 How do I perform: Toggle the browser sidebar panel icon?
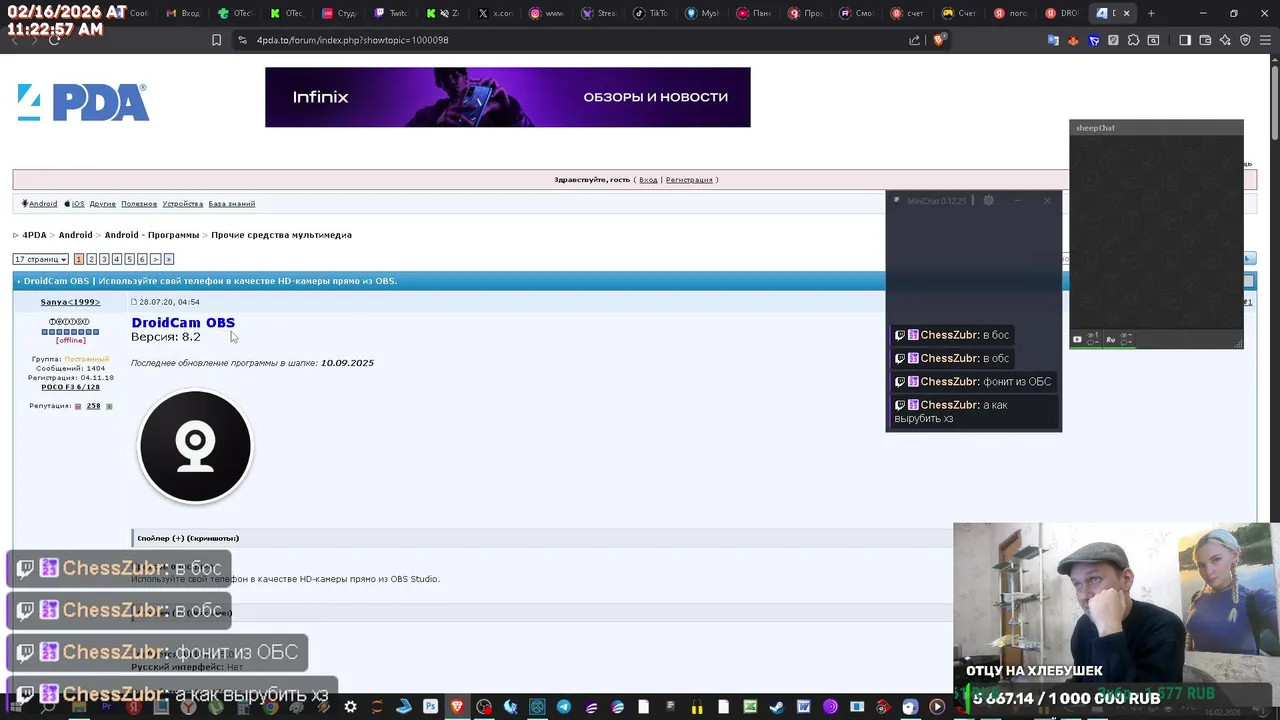coord(1185,40)
